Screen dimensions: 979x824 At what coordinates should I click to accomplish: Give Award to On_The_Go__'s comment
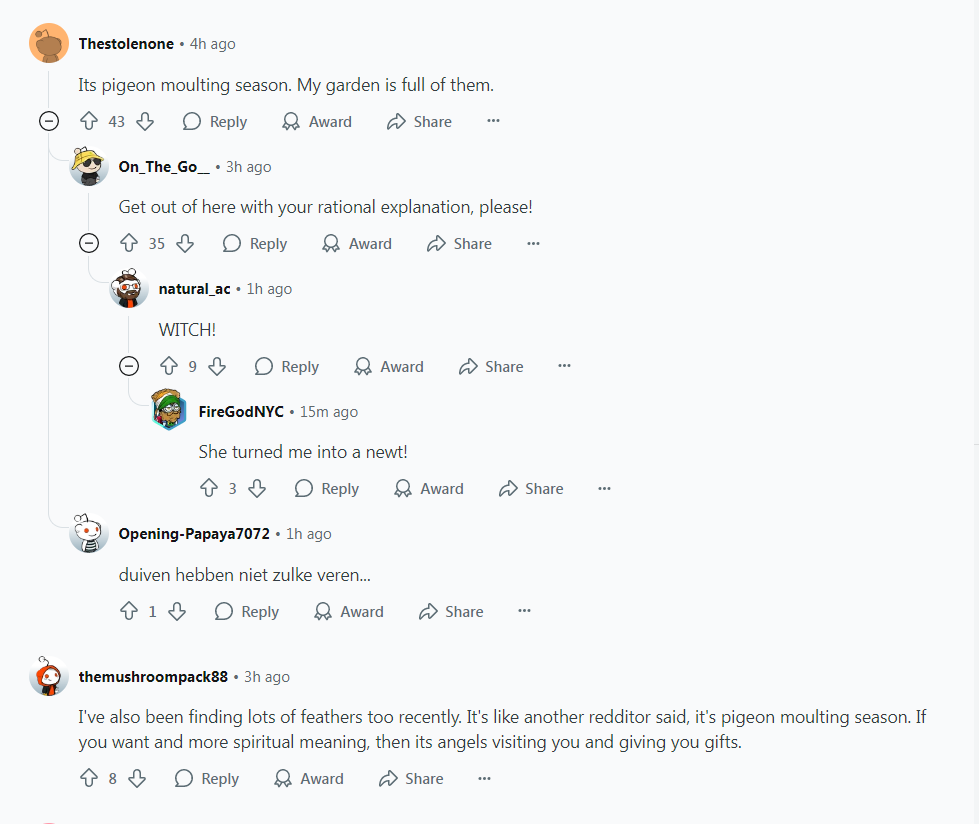coord(357,244)
